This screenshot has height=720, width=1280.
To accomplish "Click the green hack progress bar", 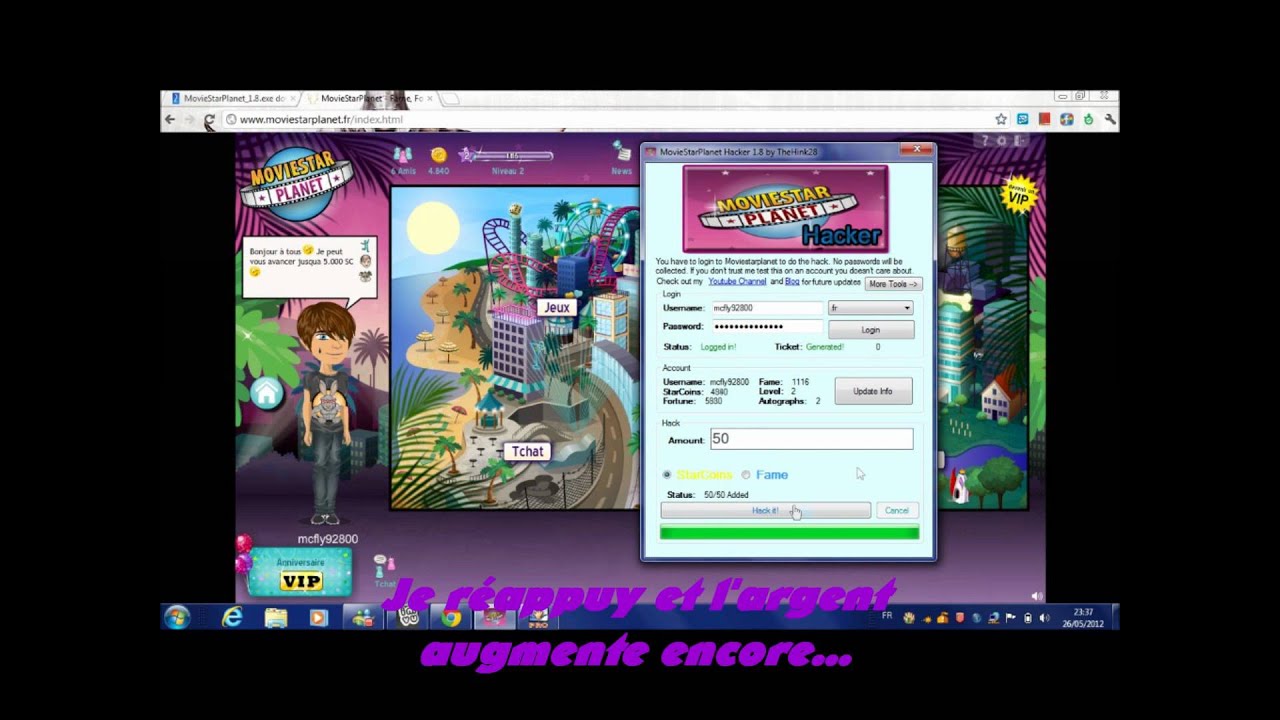I will click(x=789, y=533).
